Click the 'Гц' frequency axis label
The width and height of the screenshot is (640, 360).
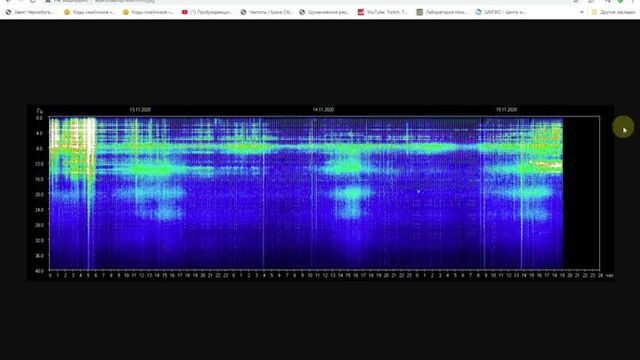[40, 111]
